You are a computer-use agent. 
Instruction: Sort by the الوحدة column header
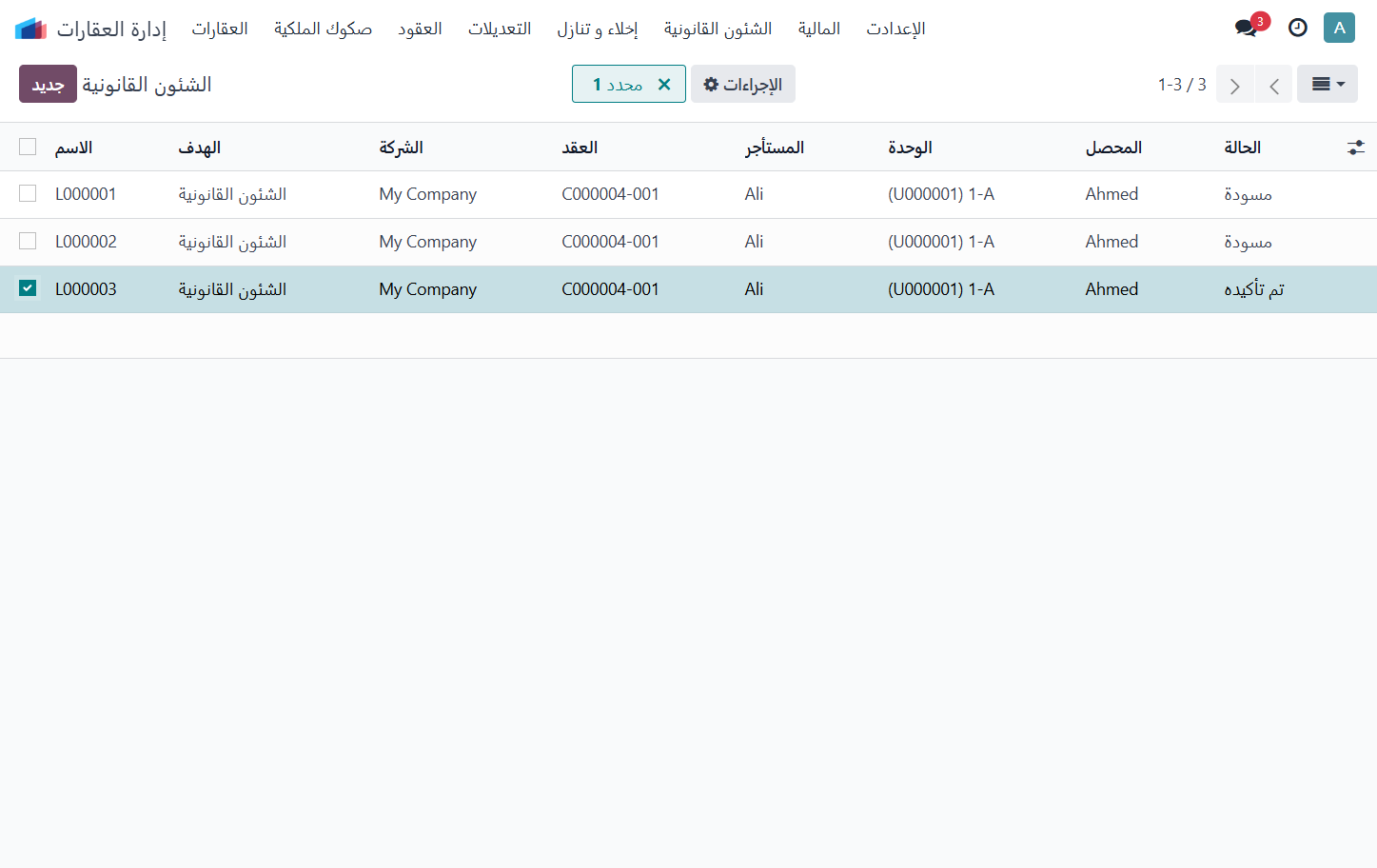click(910, 148)
